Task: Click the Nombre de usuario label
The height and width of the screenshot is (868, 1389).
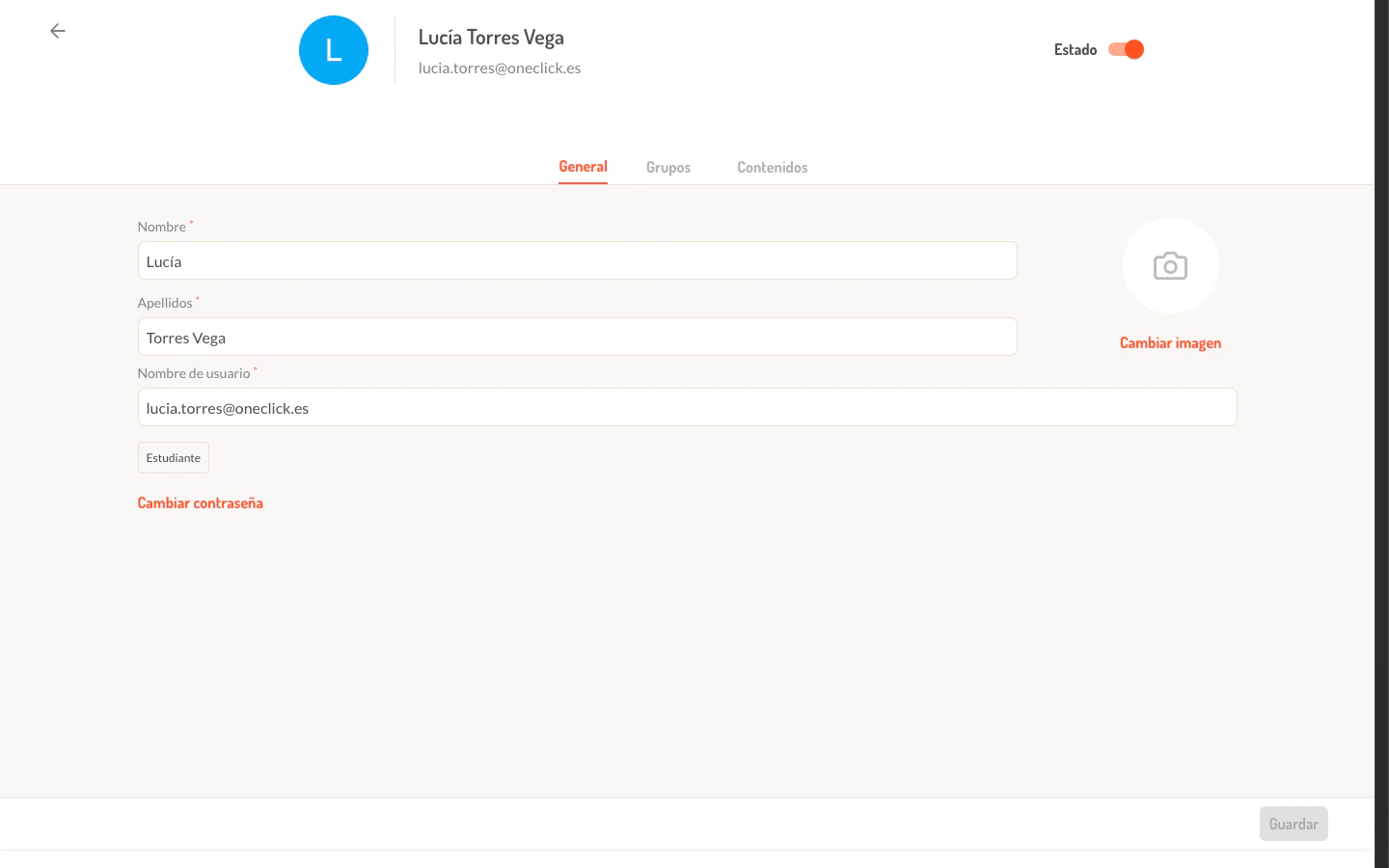Action: tap(194, 373)
